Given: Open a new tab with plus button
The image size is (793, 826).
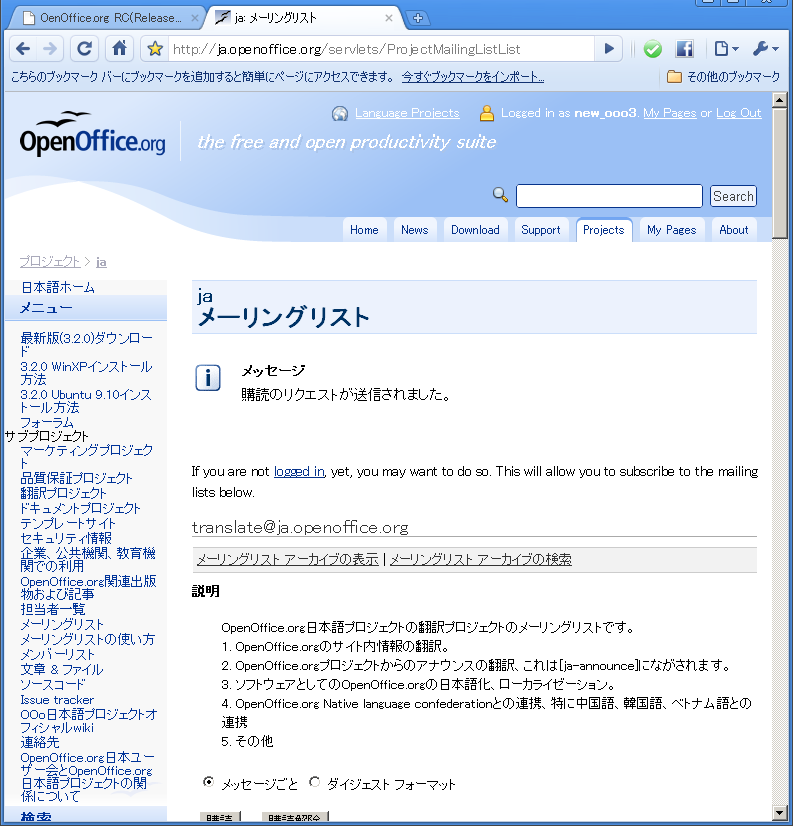Looking at the screenshot, I should click(x=418, y=18).
